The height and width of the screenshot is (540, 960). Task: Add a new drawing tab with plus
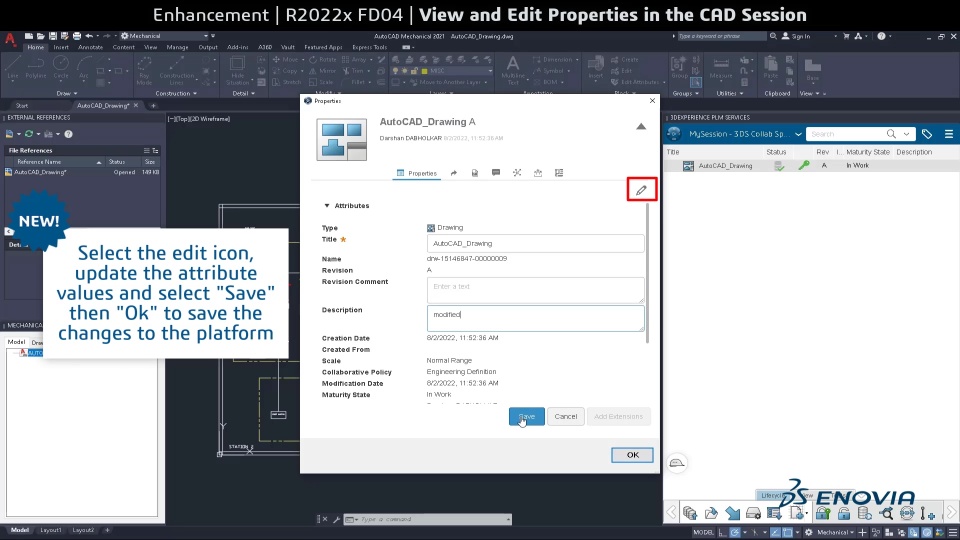point(153,105)
